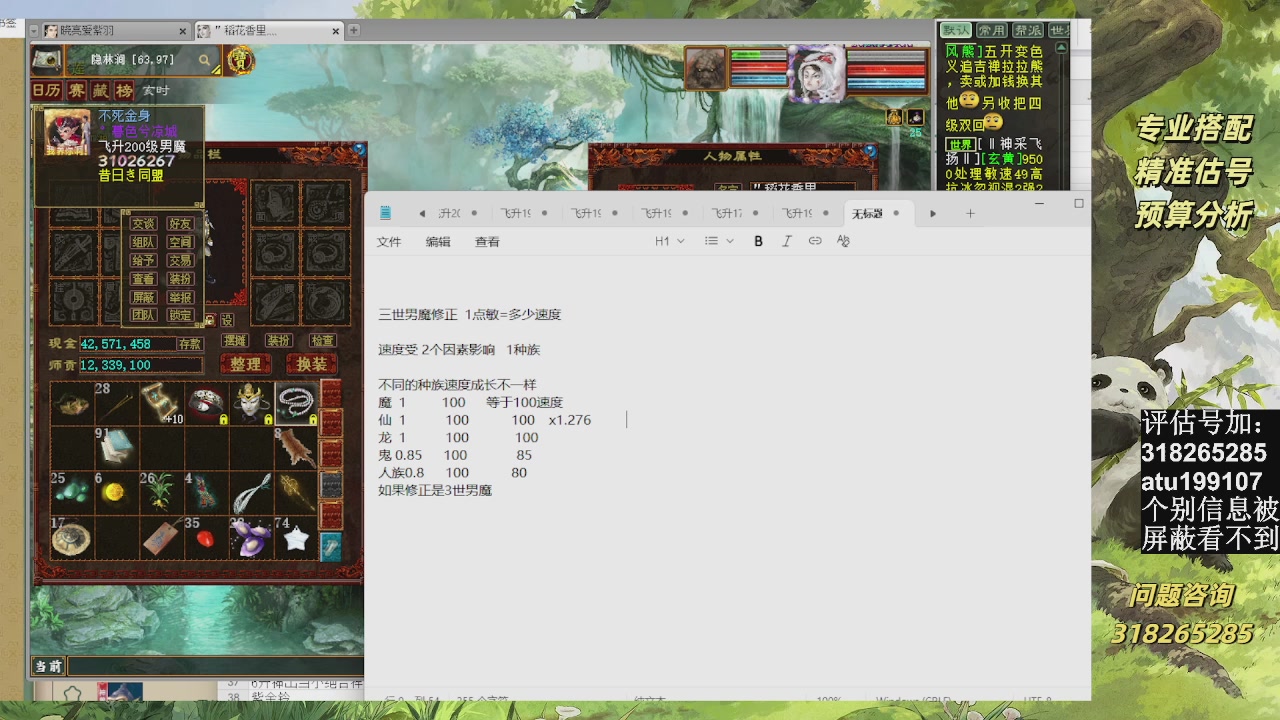Select the glowing scroll +10 item

(161, 402)
